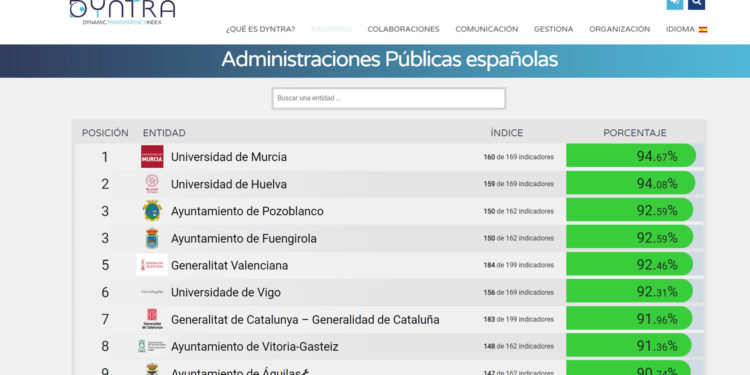Click the Administraciones Públicas españolas heading
Image resolution: width=750 pixels, height=375 pixels.
pyautogui.click(x=389, y=60)
